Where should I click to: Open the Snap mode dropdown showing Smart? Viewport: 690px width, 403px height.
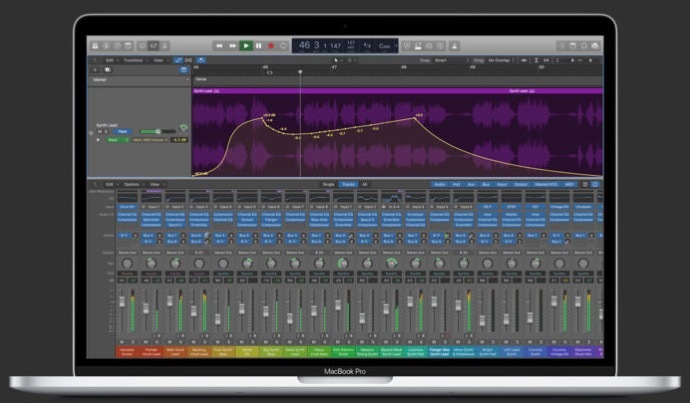451,60
